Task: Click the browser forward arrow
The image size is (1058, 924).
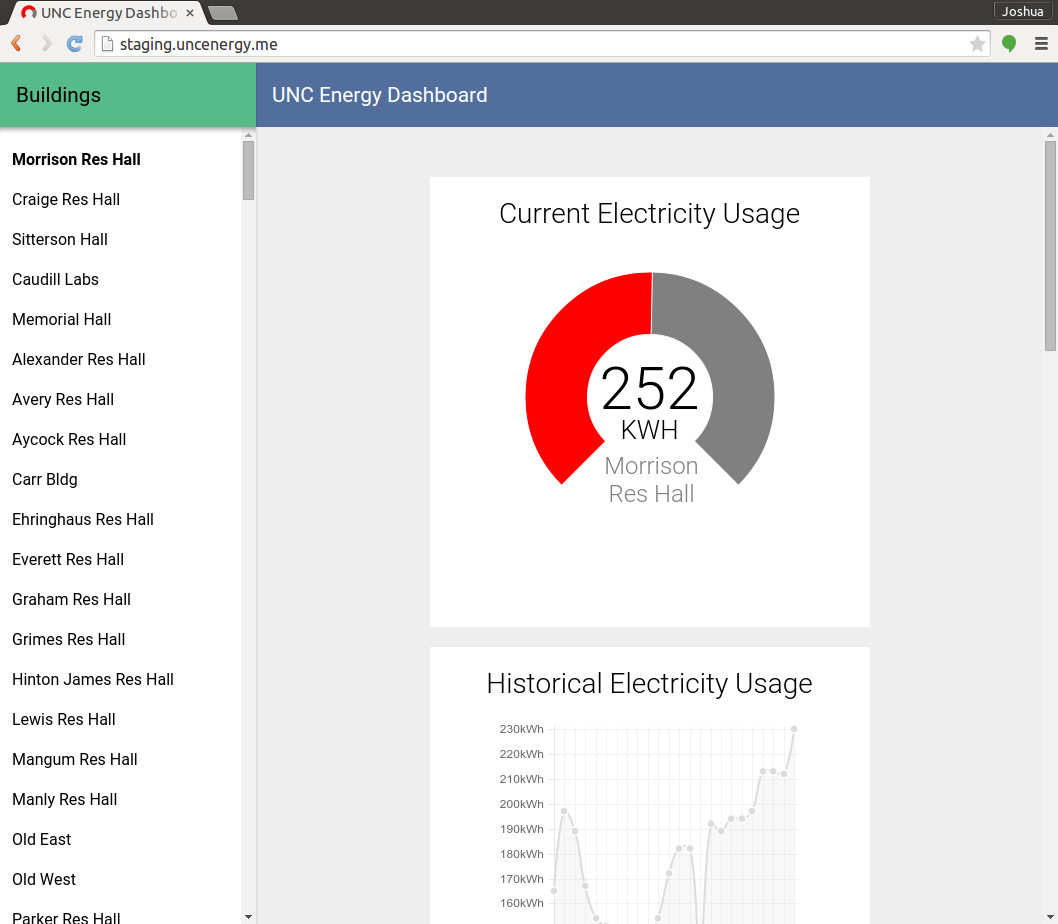Action: point(46,44)
